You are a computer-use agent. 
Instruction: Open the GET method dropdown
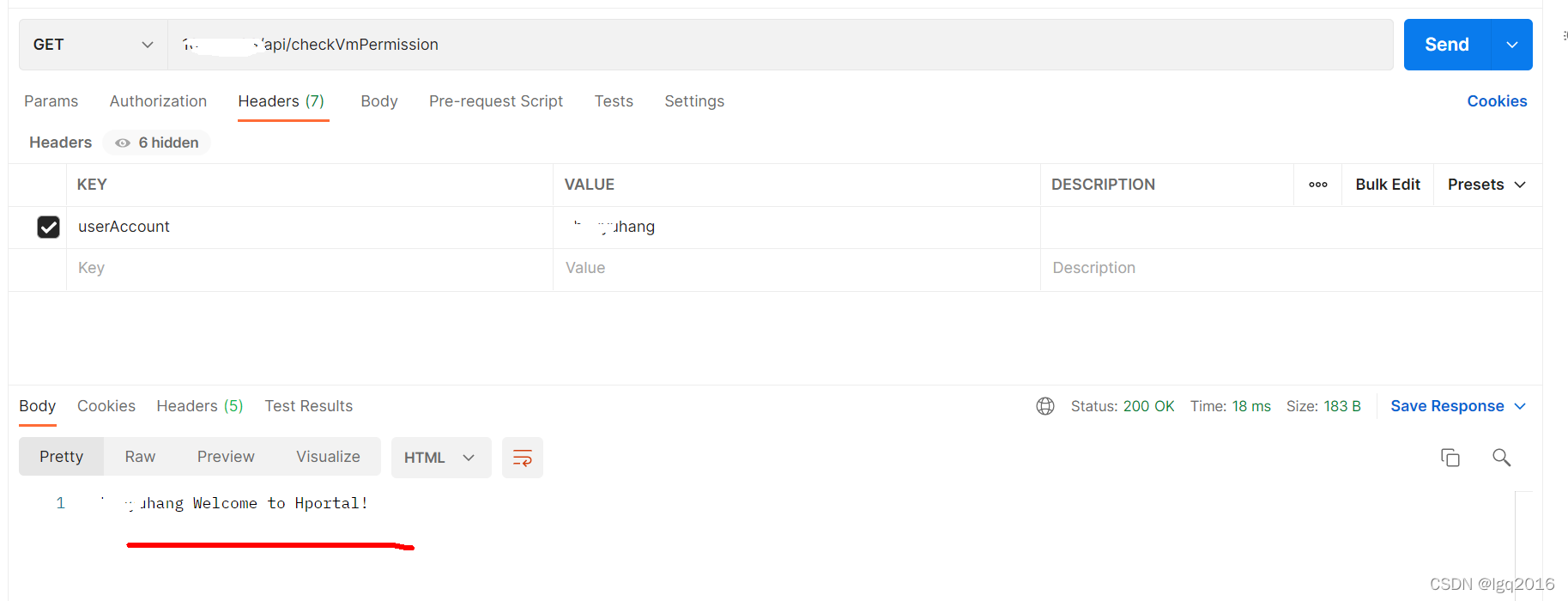(x=93, y=45)
